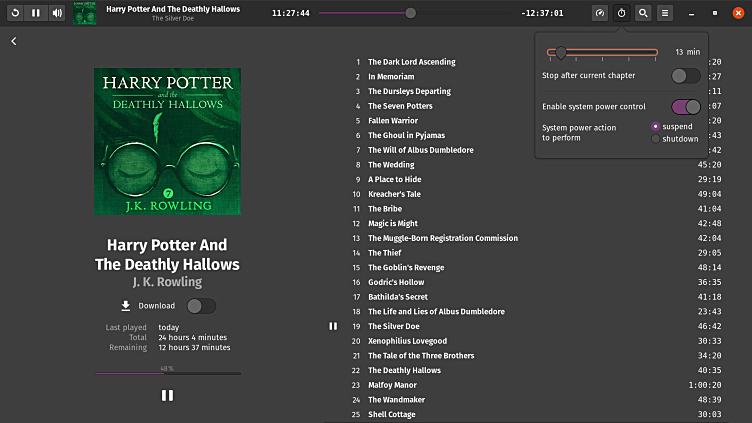Open the playback speed popover
Screen dimensions: 752x423
(x=600, y=13)
